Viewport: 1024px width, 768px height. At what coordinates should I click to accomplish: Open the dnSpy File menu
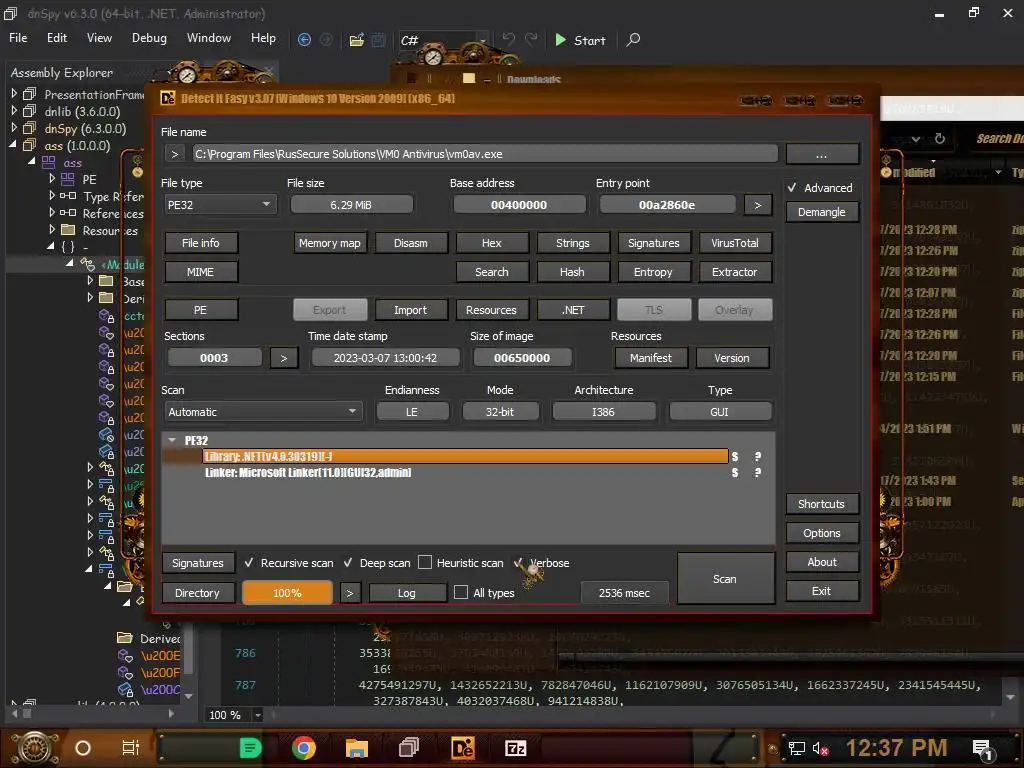pyautogui.click(x=18, y=38)
